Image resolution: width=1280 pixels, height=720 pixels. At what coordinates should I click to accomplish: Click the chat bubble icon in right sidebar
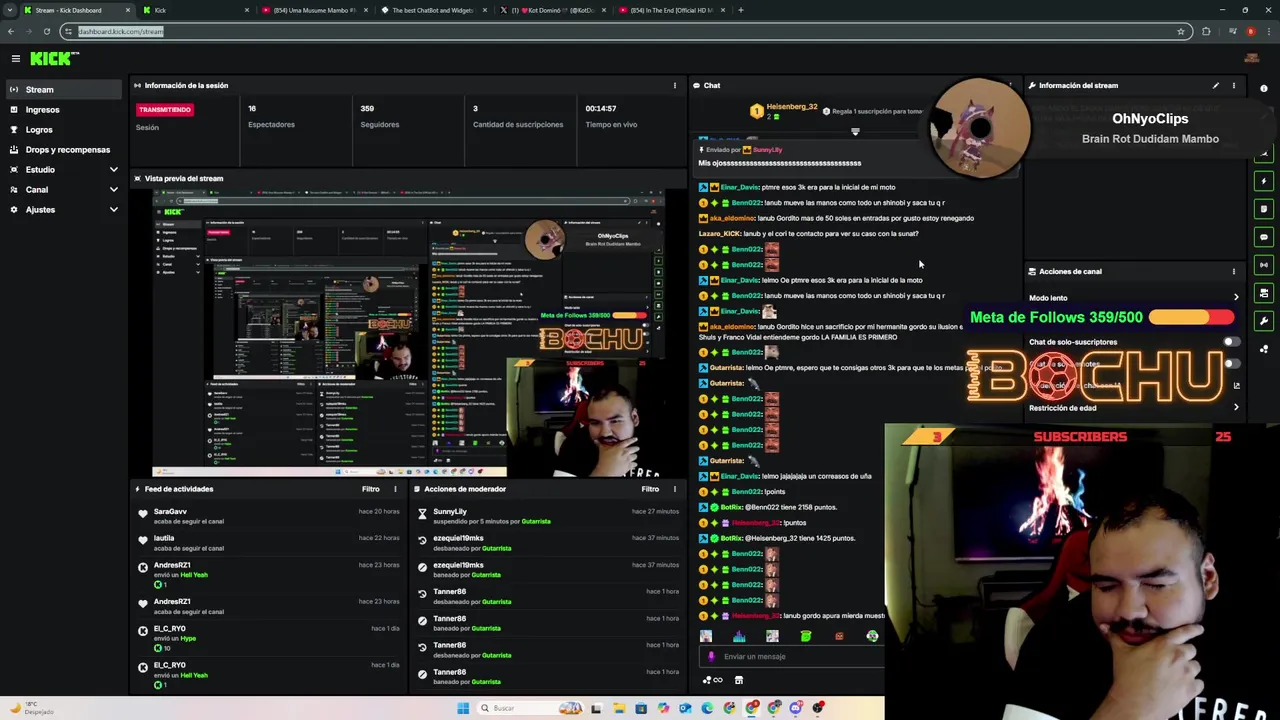(x=1264, y=237)
